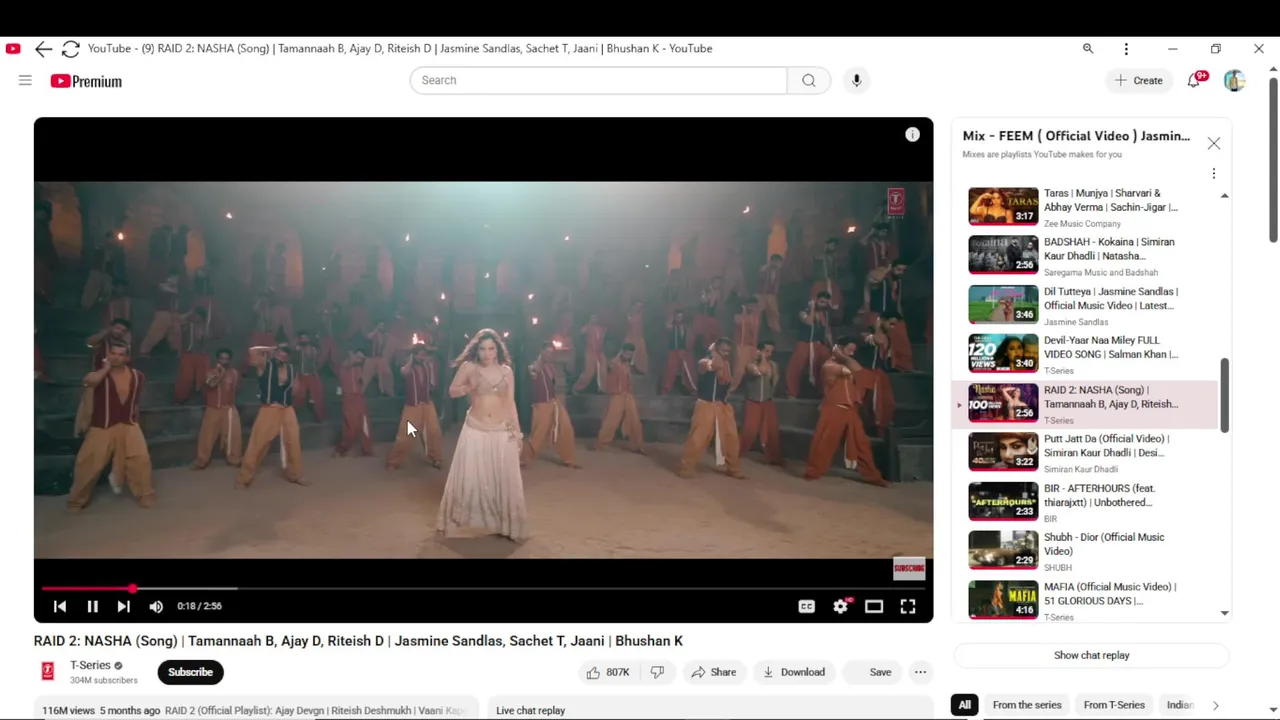This screenshot has width=1280, height=720.
Task: Close the Mix playlist panel
Action: coord(1214,143)
